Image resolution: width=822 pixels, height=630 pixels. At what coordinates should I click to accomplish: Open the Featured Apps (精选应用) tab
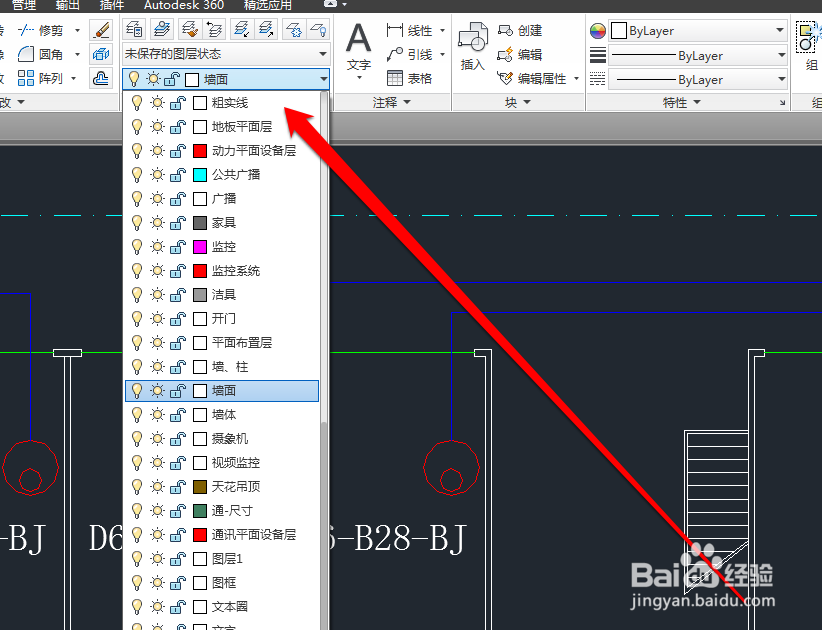click(x=268, y=5)
